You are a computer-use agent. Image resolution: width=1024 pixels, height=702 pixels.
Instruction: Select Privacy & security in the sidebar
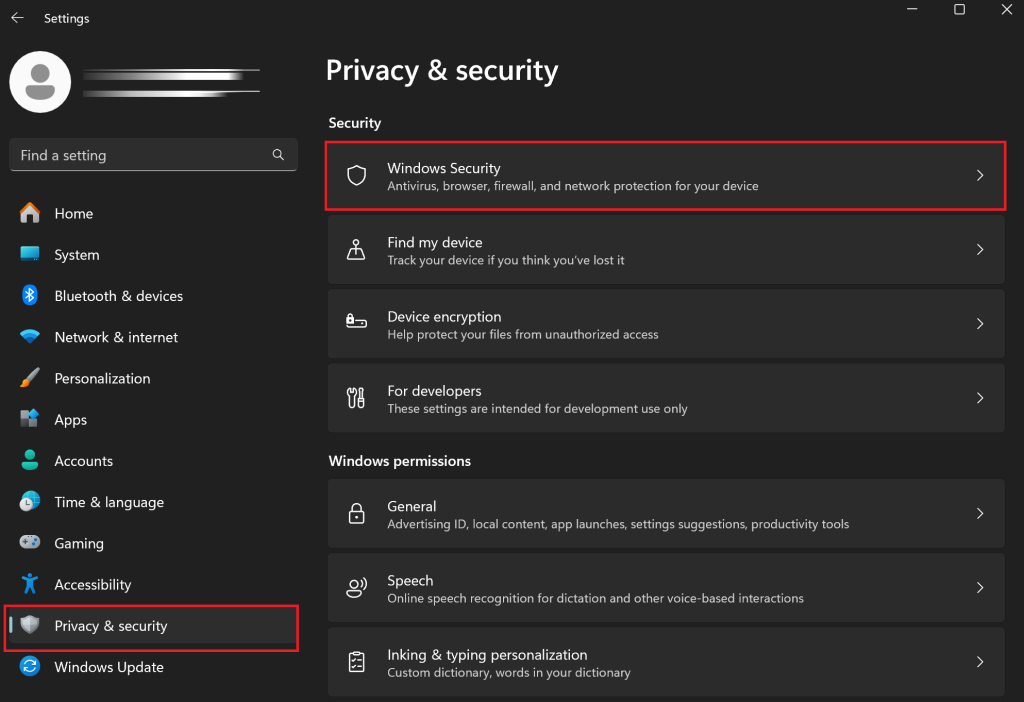click(x=112, y=625)
